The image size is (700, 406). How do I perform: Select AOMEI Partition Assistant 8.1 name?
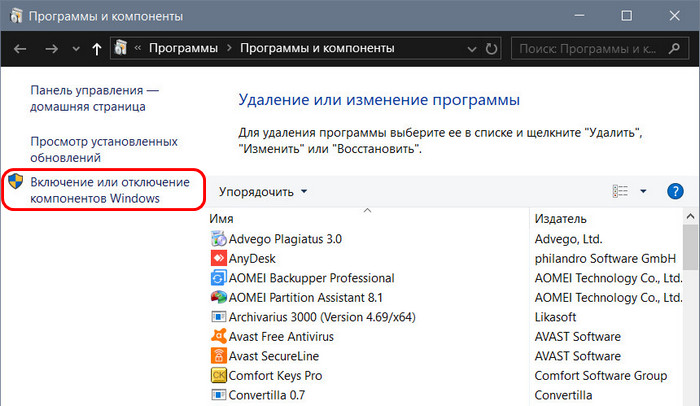pos(306,297)
